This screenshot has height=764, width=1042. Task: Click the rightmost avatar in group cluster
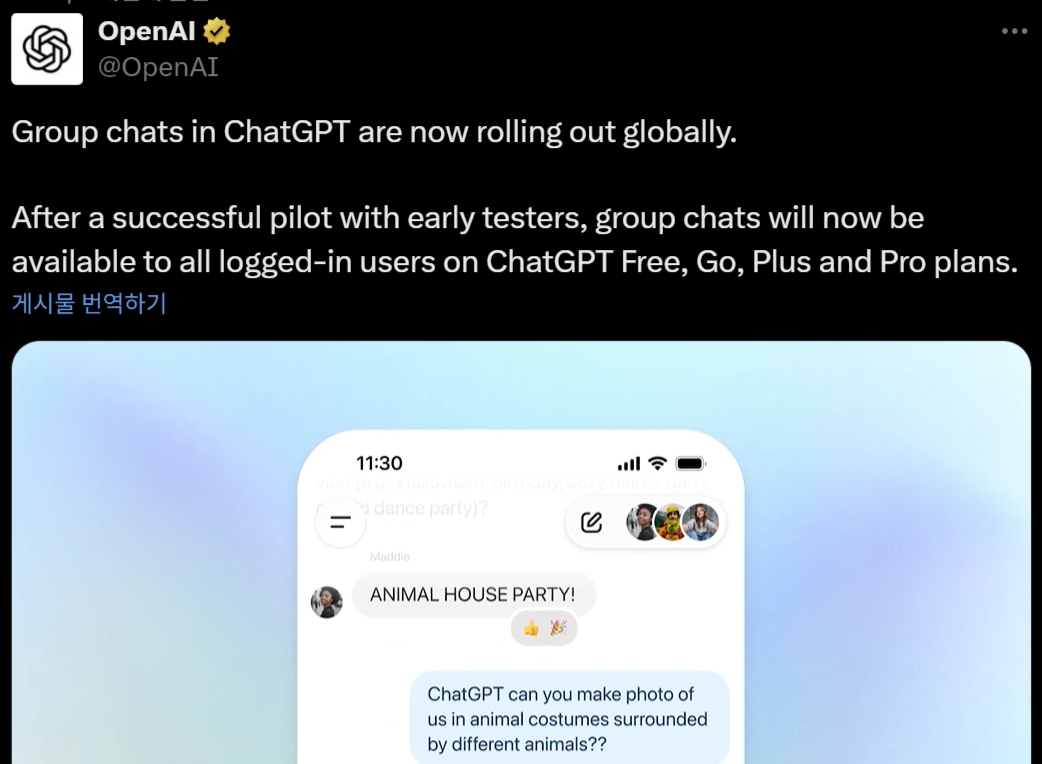point(701,522)
